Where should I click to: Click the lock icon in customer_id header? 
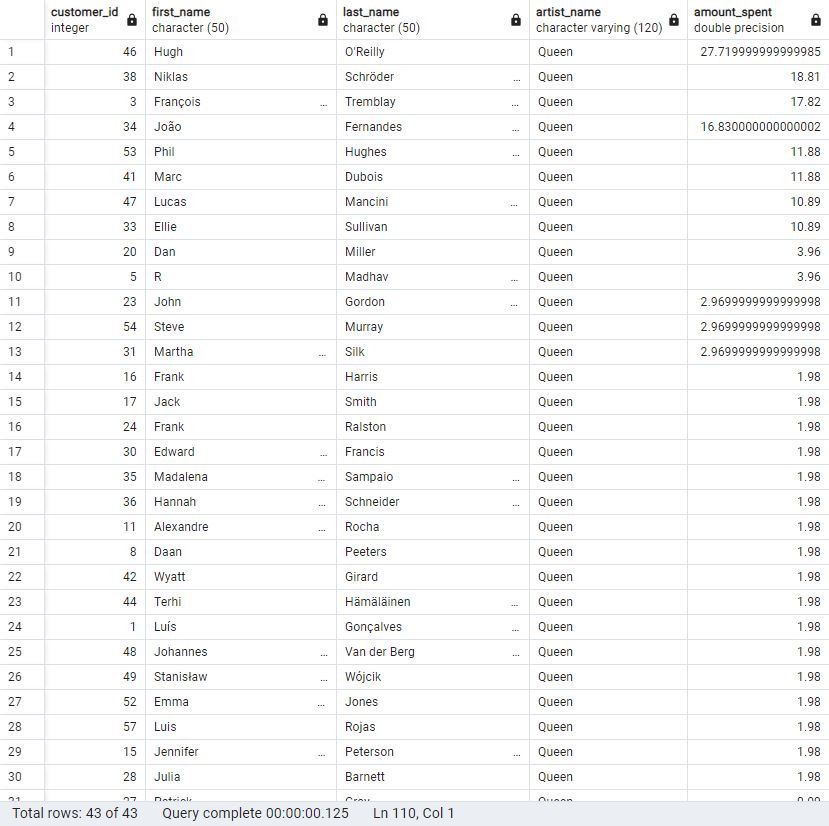132,20
